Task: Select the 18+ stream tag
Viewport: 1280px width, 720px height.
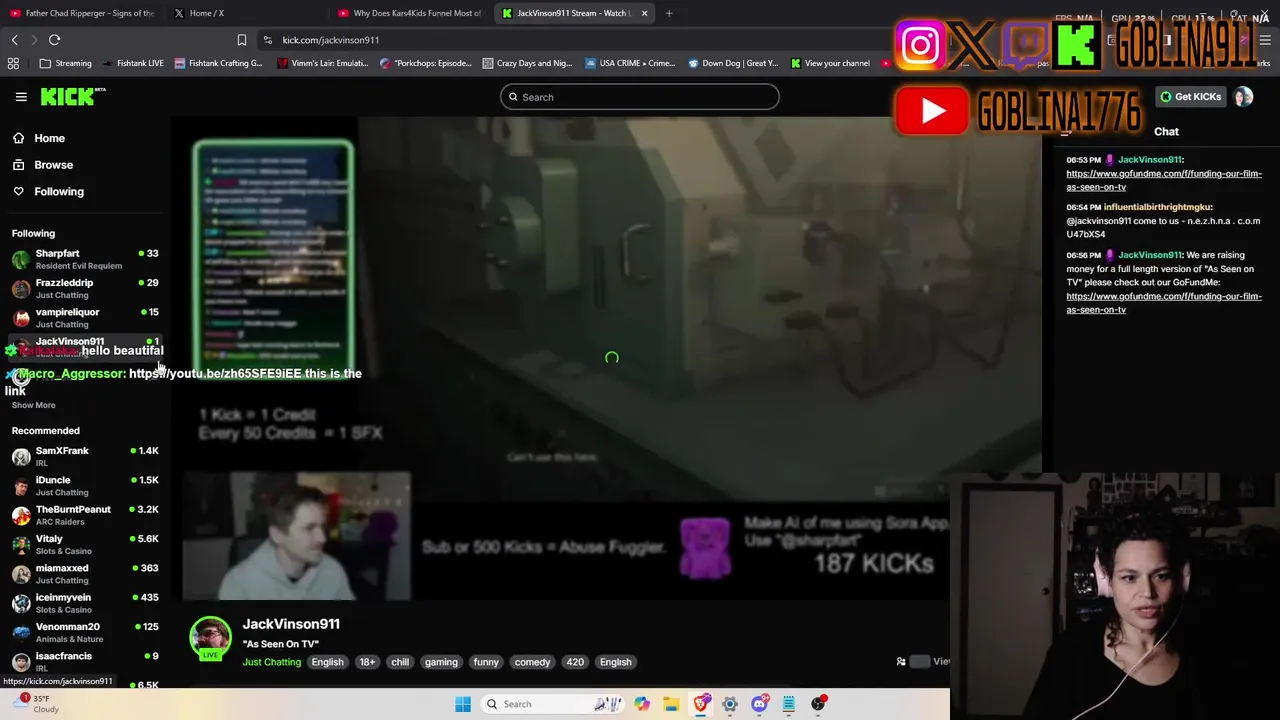Action: tap(367, 662)
